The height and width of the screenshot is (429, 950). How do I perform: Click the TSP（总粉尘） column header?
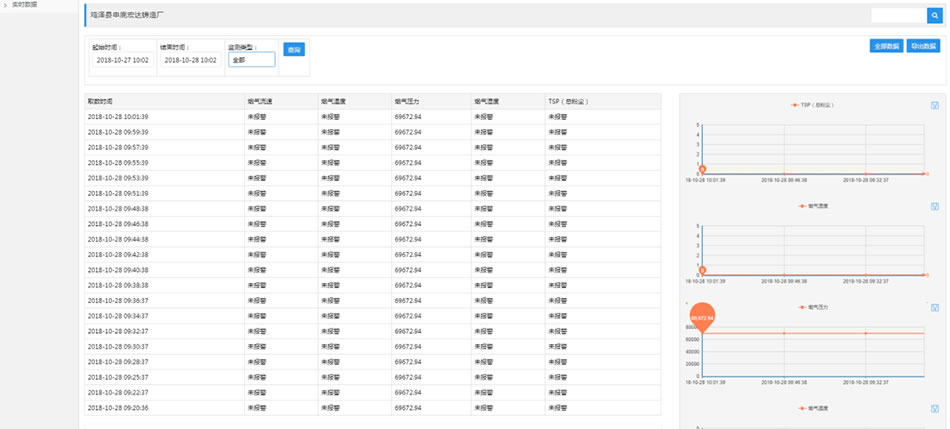[567, 101]
